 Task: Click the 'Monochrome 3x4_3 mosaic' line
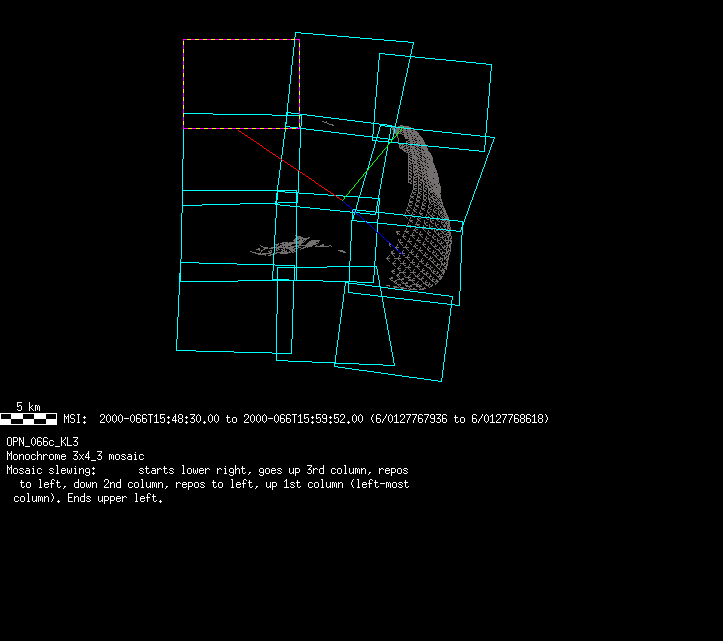[75, 456]
